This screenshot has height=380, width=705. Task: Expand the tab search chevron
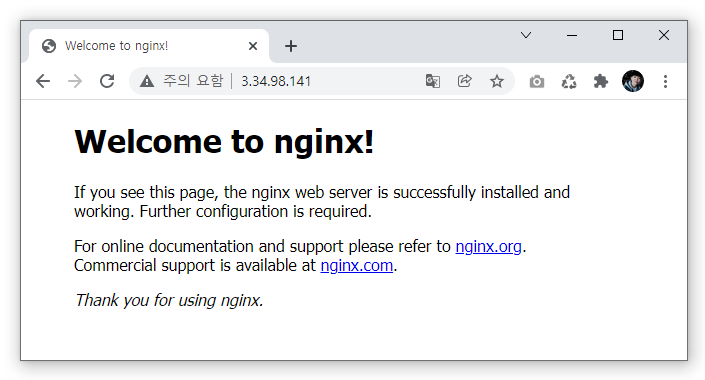click(526, 35)
